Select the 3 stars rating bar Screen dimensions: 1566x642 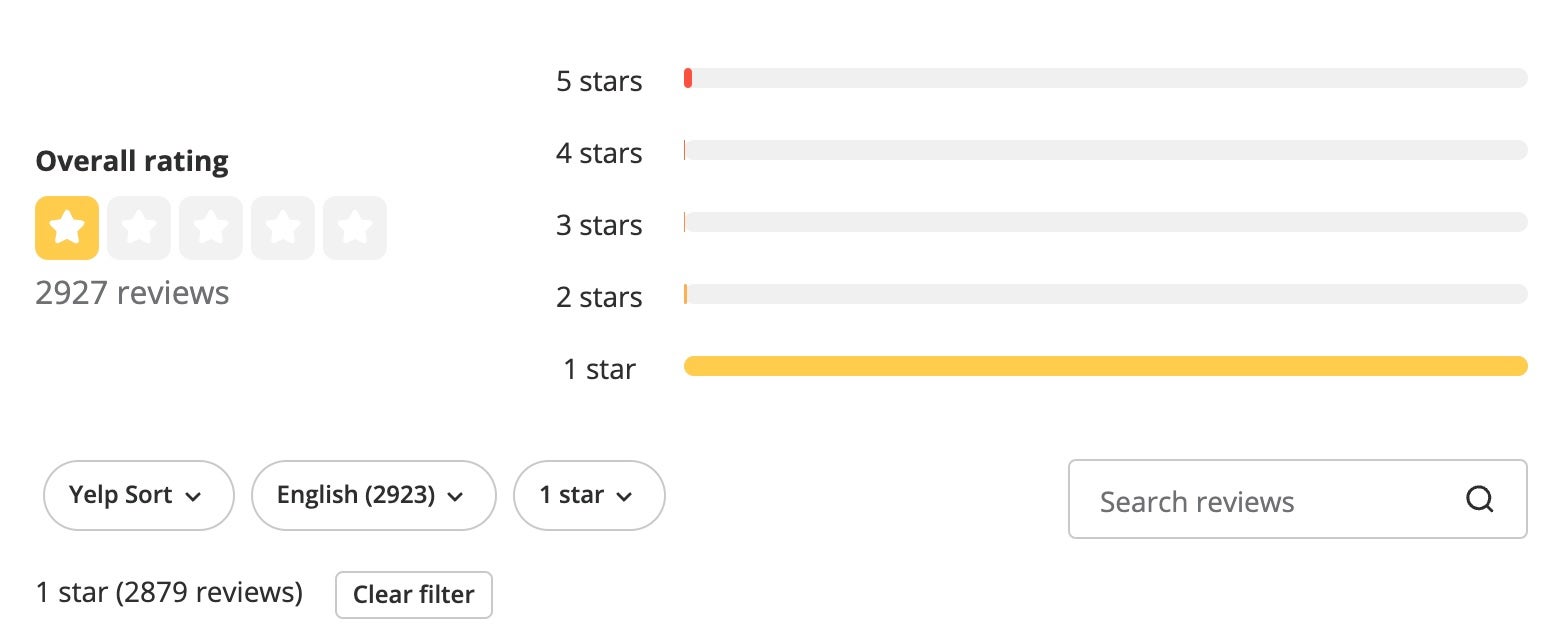point(1105,222)
